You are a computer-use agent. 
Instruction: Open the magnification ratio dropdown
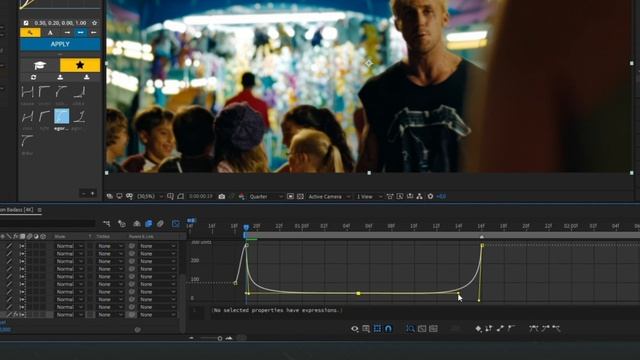pos(150,196)
